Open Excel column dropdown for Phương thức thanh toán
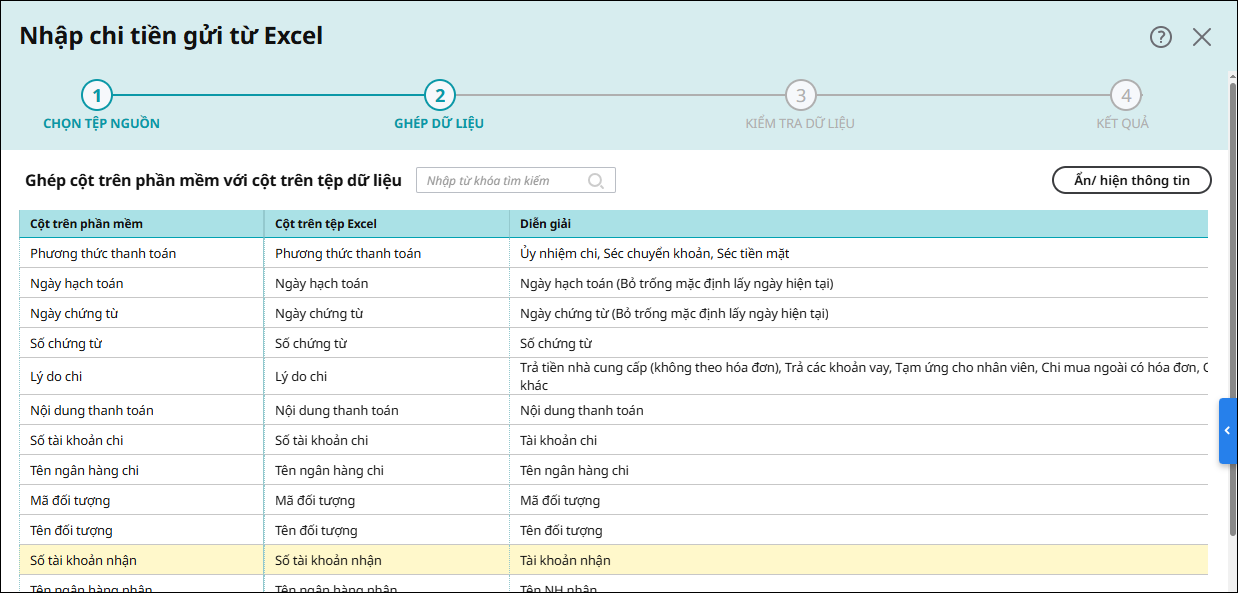The image size is (1238, 593). point(386,253)
